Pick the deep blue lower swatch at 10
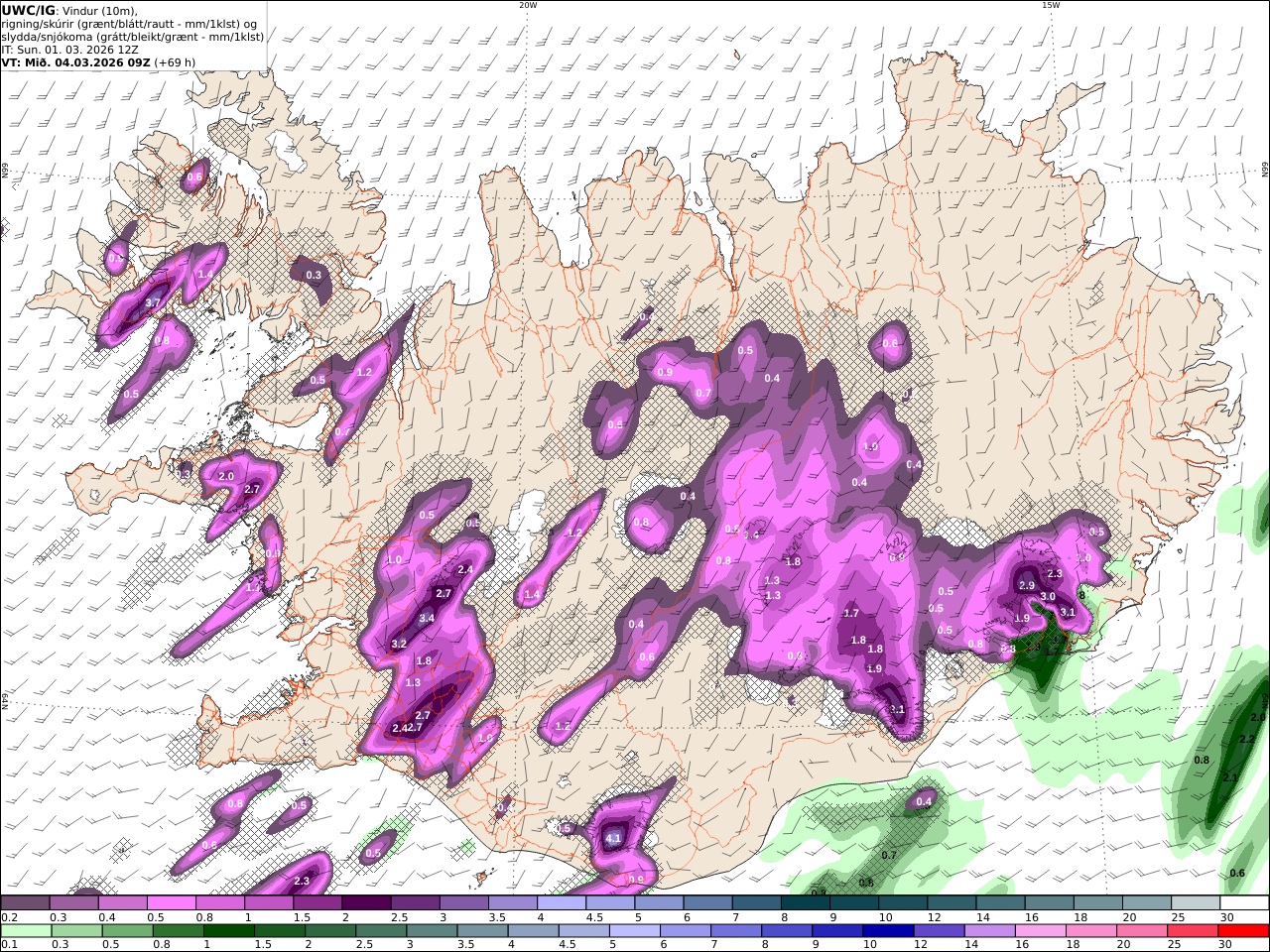This screenshot has width=1270, height=952. 888,931
